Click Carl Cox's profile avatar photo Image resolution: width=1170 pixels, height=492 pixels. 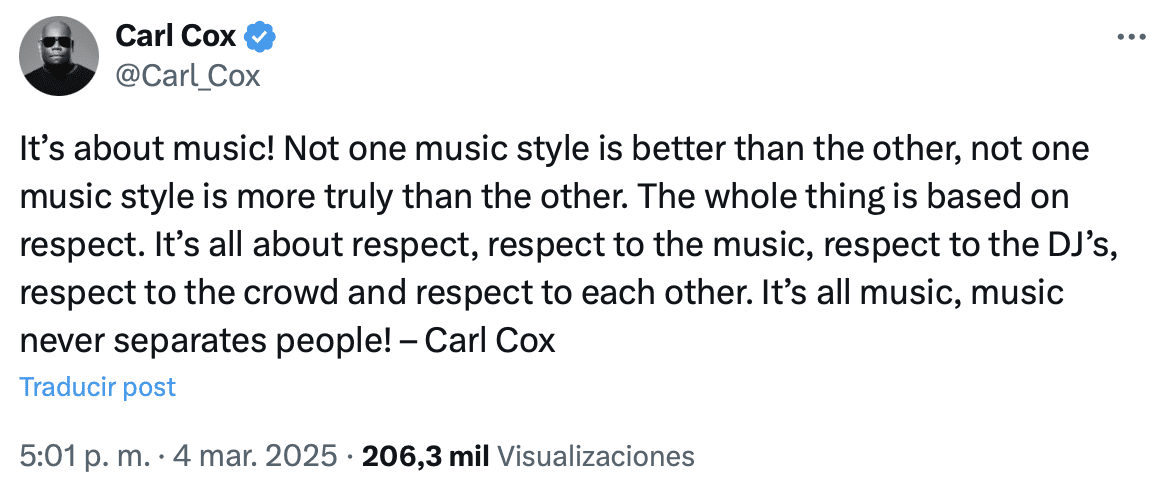coord(59,56)
